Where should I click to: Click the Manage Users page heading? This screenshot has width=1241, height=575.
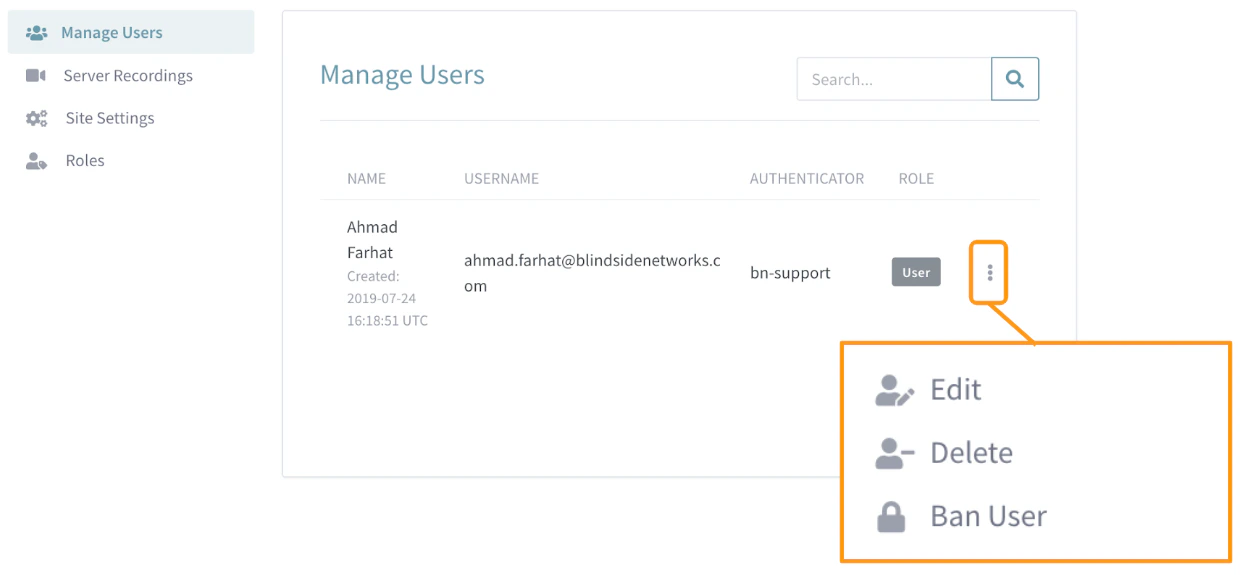(402, 75)
